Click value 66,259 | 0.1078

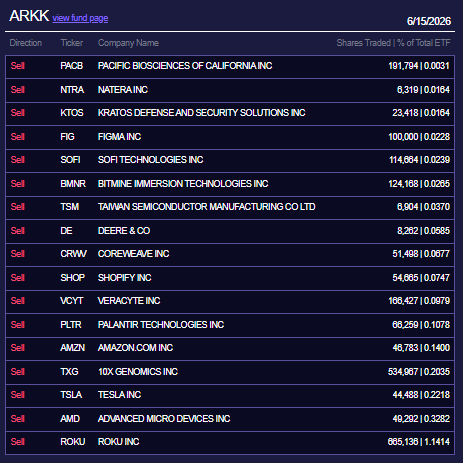[x=421, y=325]
